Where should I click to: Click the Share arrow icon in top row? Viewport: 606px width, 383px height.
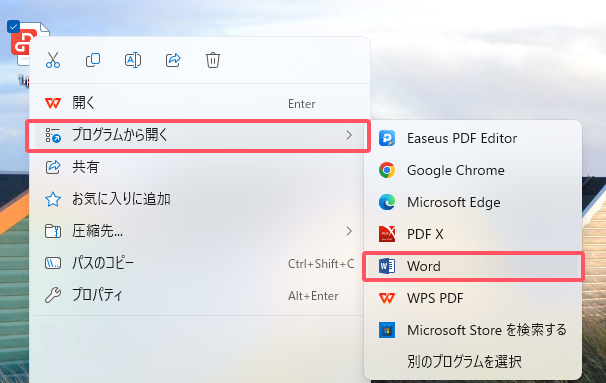tap(173, 60)
